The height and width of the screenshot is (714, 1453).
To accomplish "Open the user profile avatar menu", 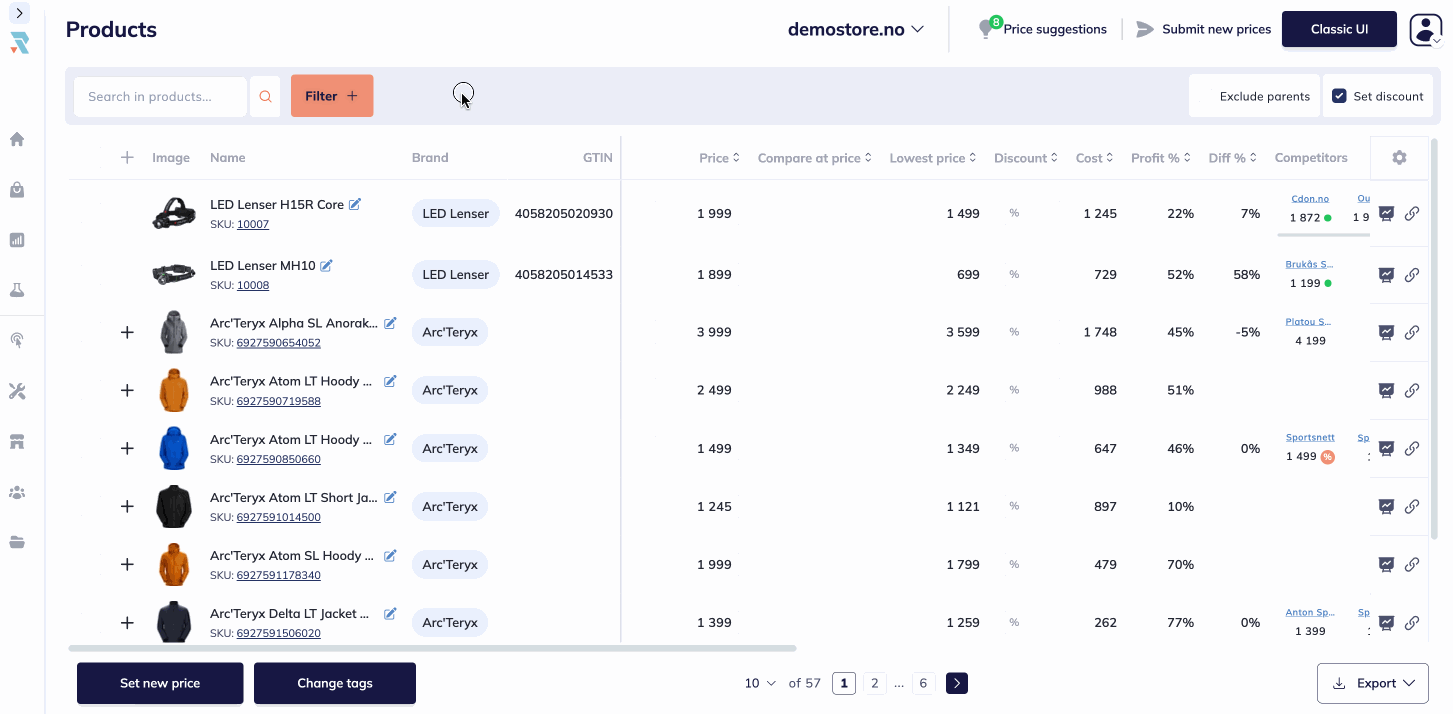I will coord(1425,29).
